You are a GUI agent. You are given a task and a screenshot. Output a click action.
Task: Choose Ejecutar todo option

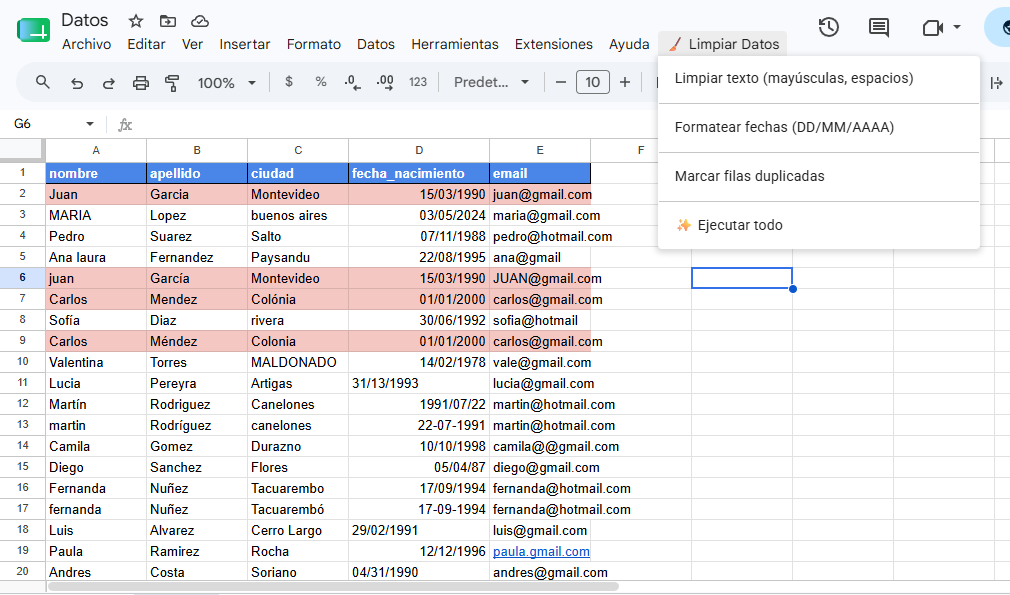tap(819, 225)
